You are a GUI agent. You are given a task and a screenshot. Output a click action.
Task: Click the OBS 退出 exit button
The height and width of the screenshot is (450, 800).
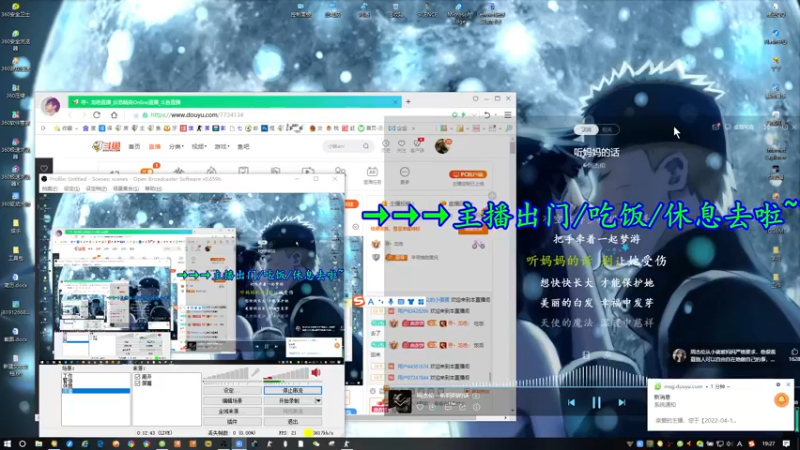tap(293, 422)
